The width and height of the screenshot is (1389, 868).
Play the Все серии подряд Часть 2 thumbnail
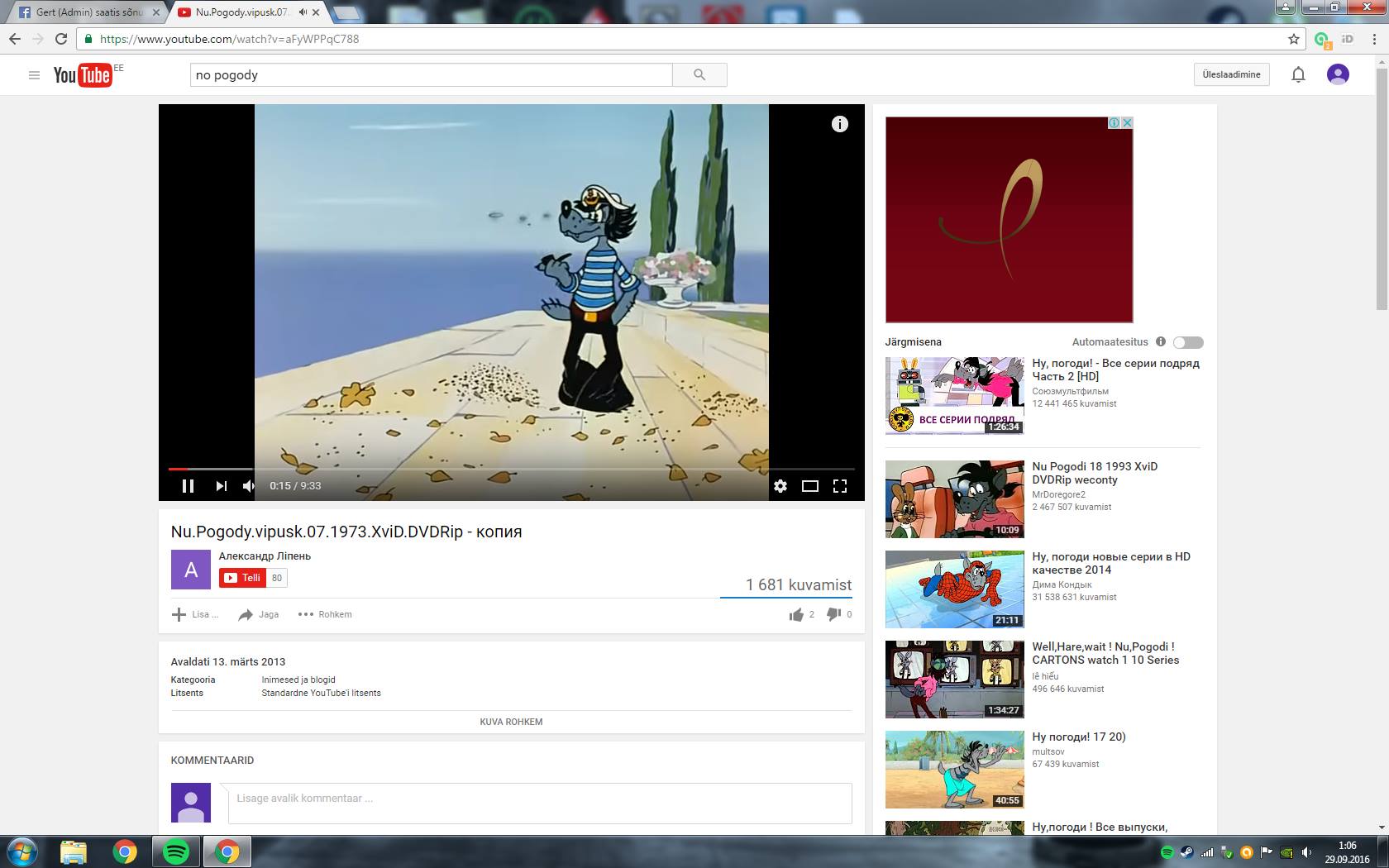click(955, 395)
